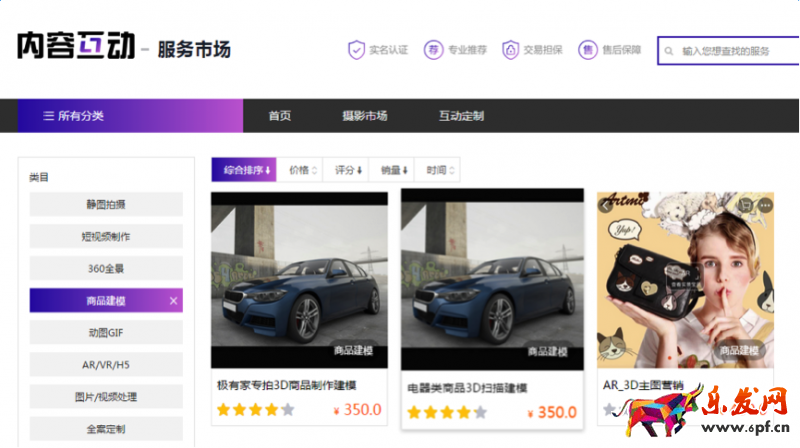
Task: Click the search magnifier icon
Action: coord(669,51)
